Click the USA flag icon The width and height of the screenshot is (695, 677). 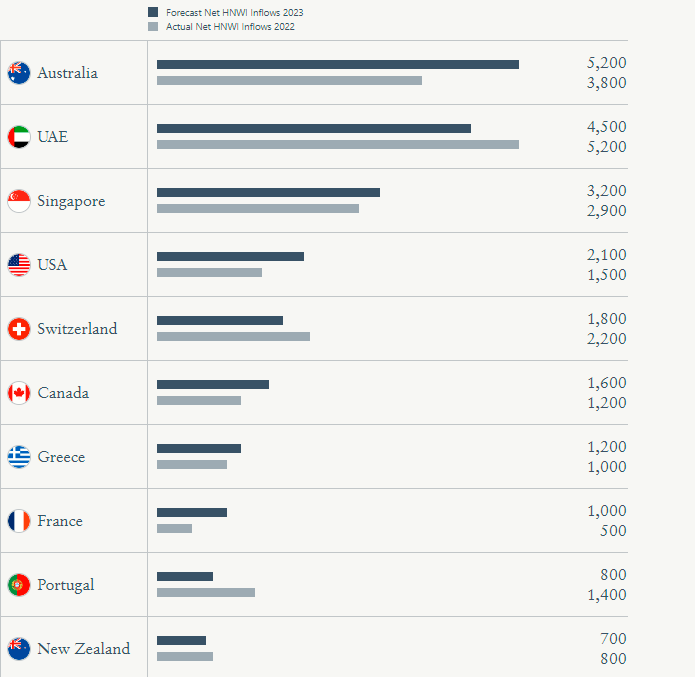click(19, 265)
